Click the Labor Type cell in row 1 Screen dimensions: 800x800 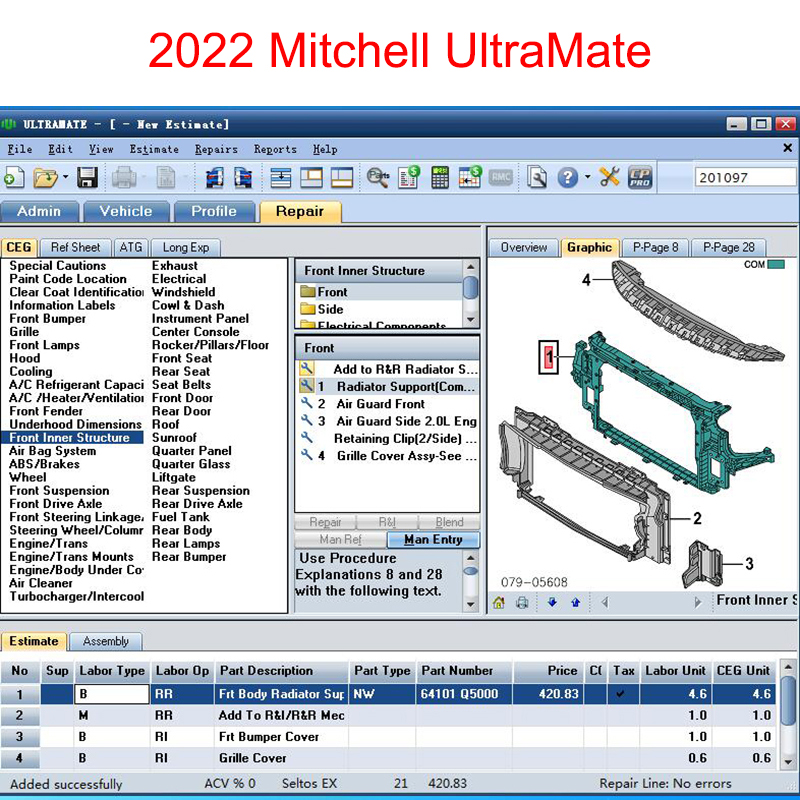(112, 694)
